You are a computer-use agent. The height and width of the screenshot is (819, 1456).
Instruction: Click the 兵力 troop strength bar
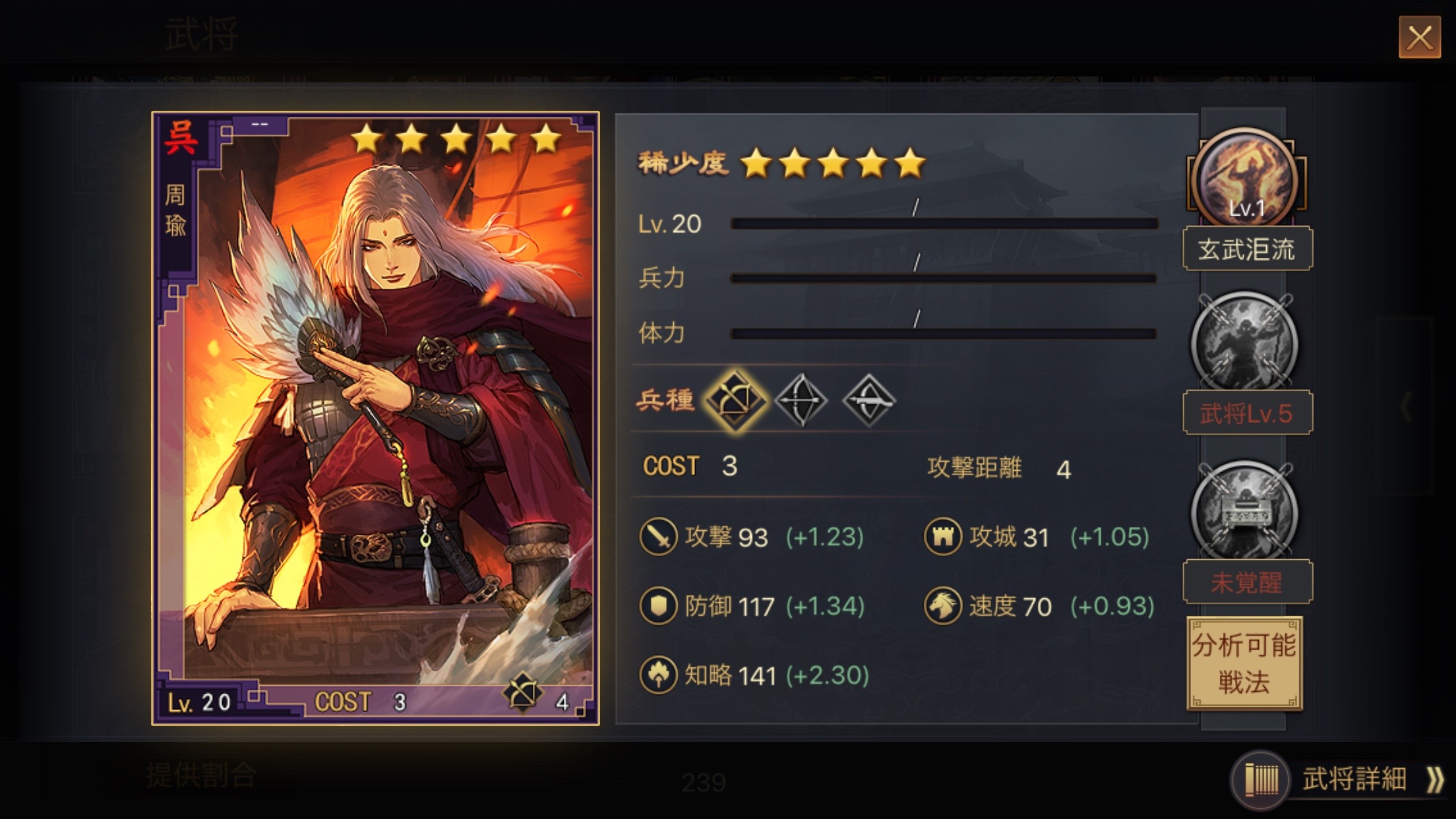coord(944,278)
